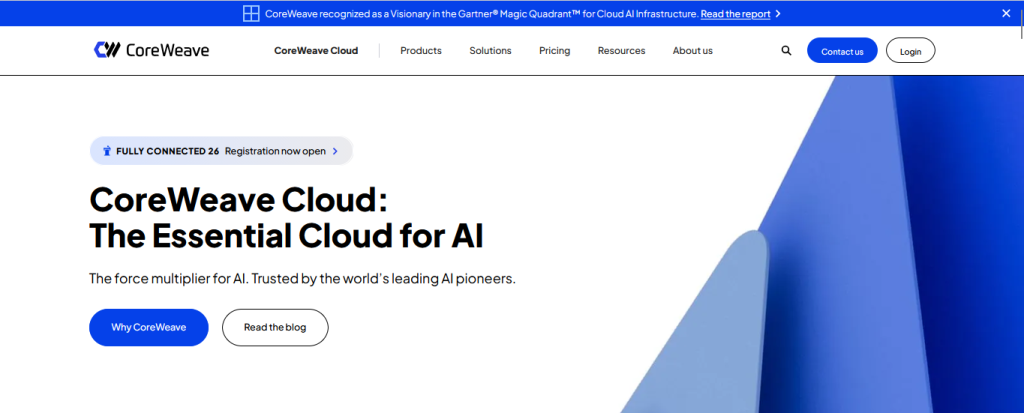Click the Contact us button
This screenshot has width=1024, height=413.
point(842,50)
